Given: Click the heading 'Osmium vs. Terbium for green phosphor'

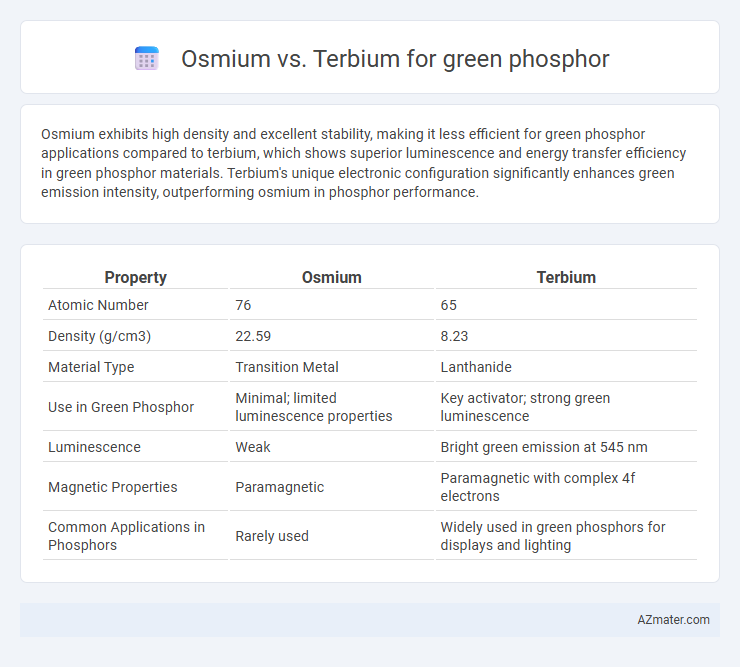Looking at the screenshot, I should coord(395,59).
